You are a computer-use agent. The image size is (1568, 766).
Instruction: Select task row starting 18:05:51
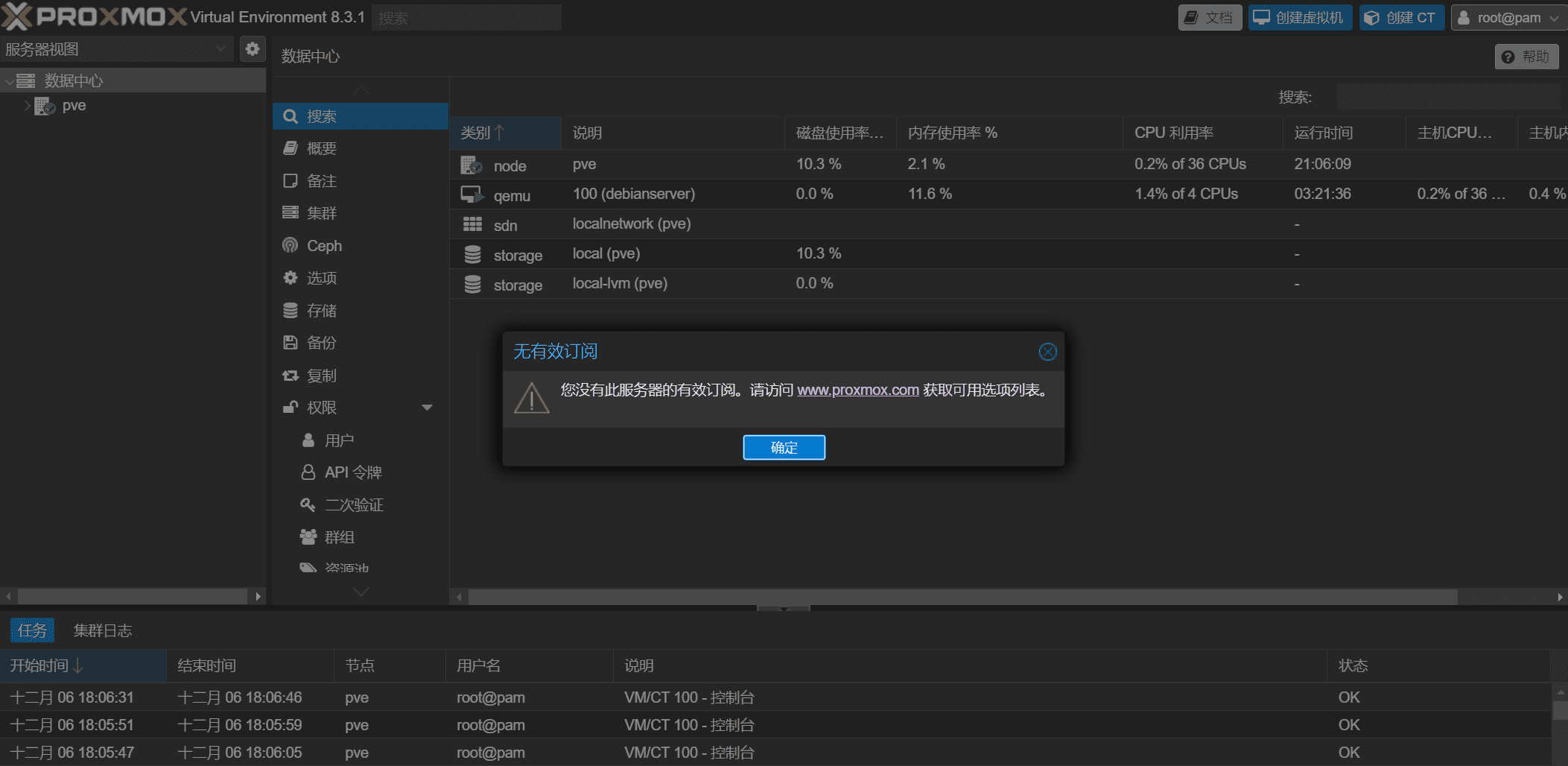coord(775,725)
